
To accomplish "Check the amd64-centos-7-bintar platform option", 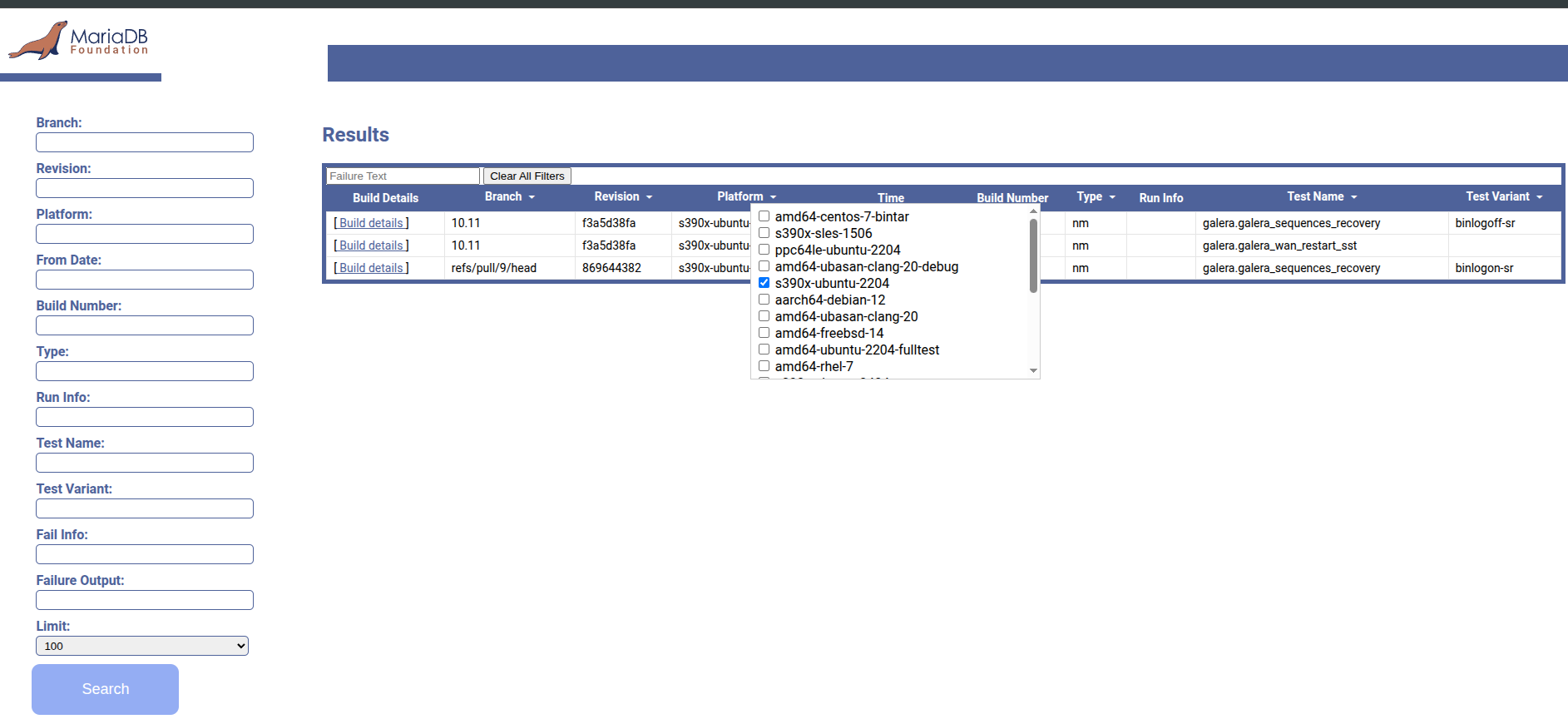I will click(x=764, y=216).
